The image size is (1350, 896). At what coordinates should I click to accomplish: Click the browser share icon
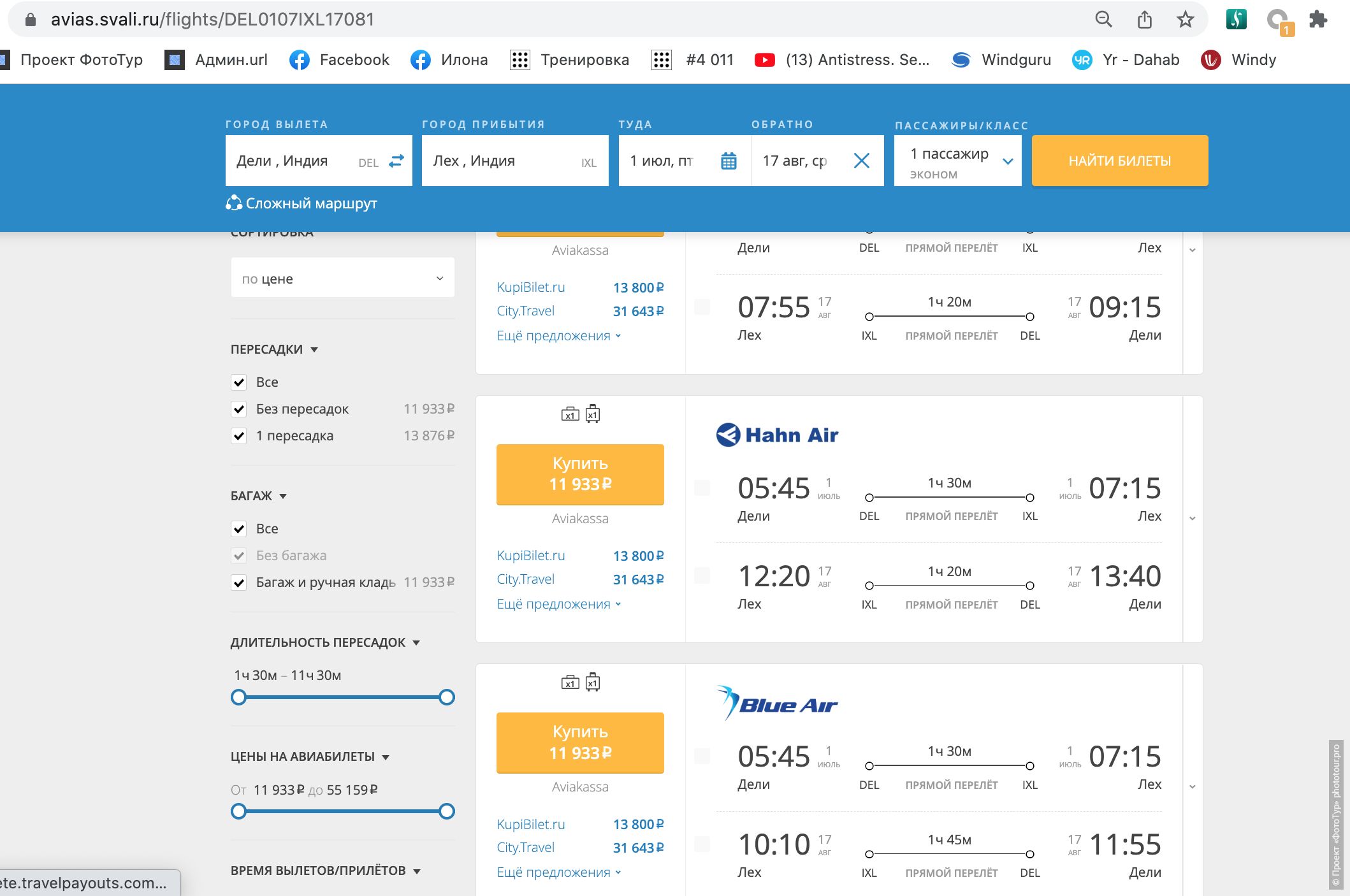(x=1145, y=20)
